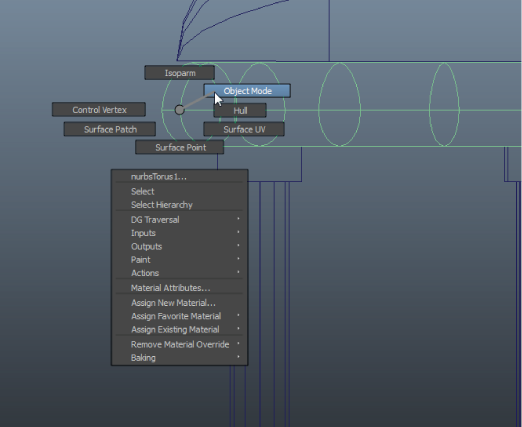The image size is (522, 427).
Task: Expand the Actions submenu
Action: (180, 273)
